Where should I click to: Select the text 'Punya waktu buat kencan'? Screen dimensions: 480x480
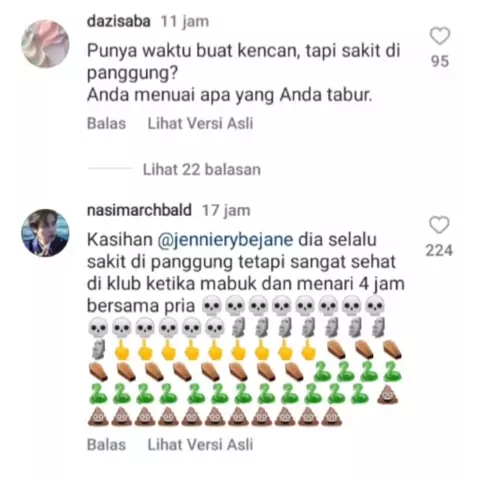191,51
